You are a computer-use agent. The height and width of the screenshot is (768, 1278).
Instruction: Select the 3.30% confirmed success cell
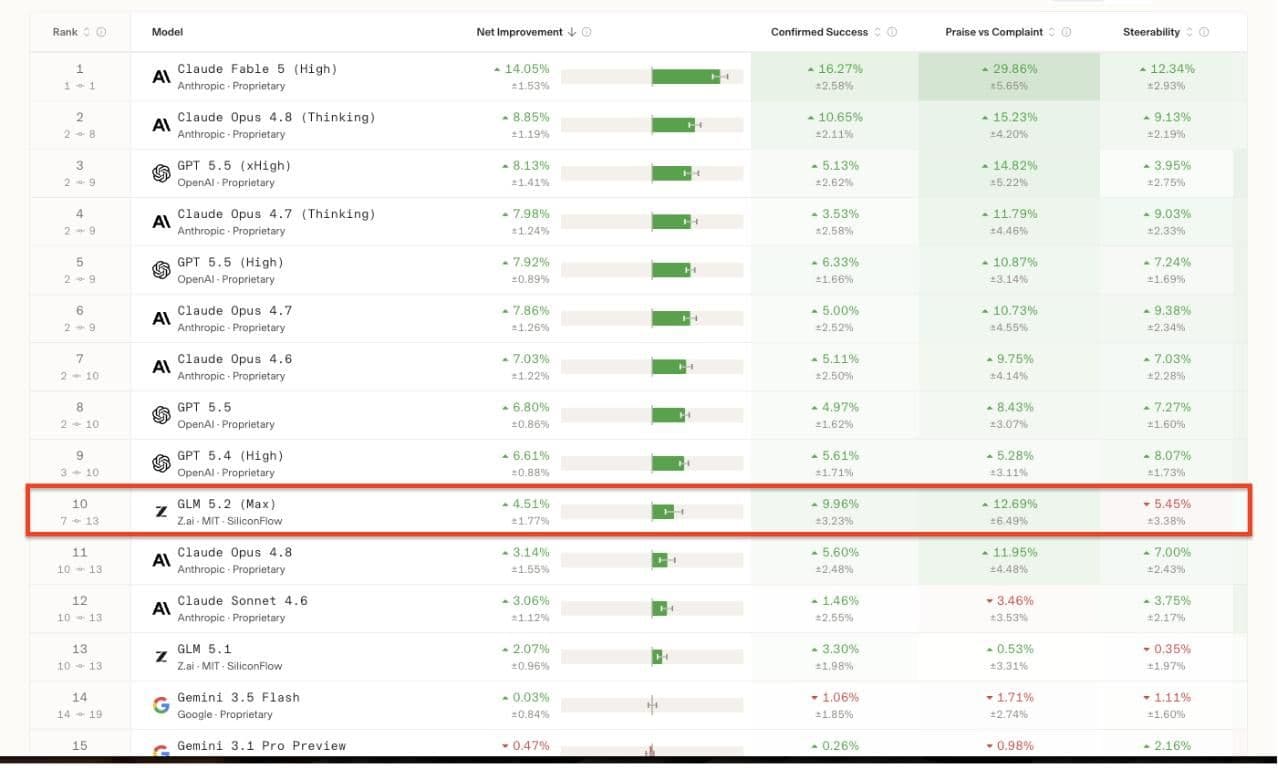(835, 657)
